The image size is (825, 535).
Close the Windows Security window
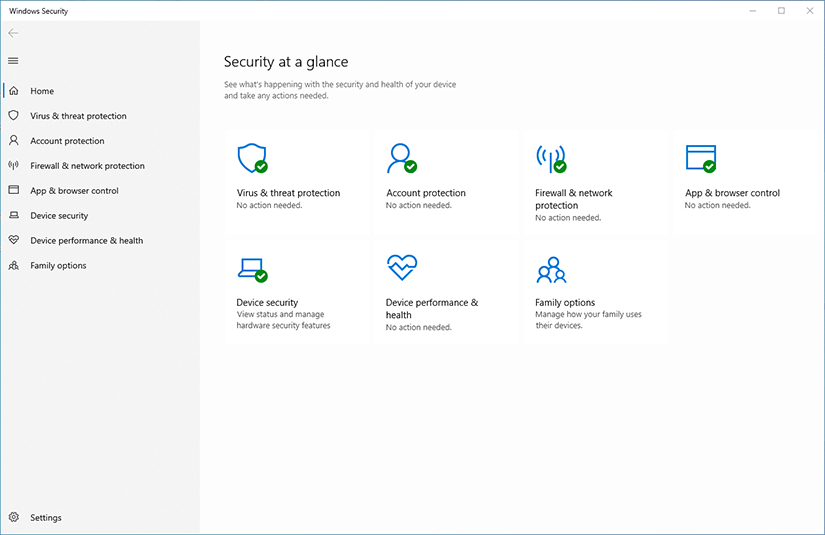pos(810,11)
